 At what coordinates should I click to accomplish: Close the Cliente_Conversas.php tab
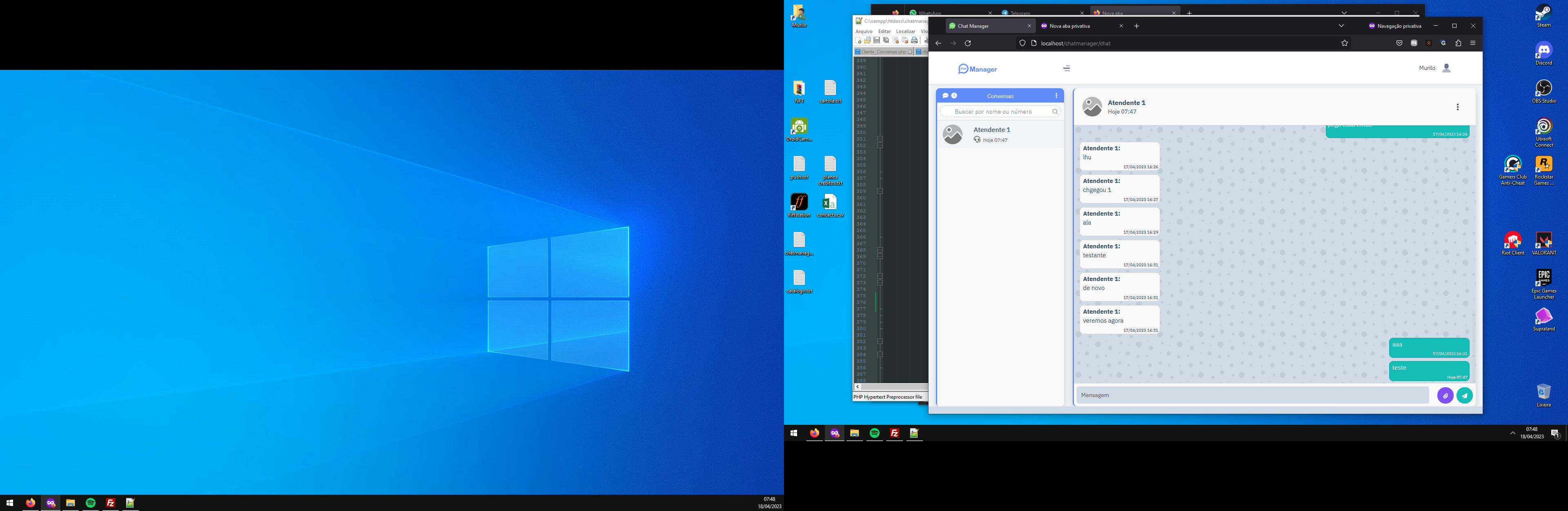tap(910, 52)
